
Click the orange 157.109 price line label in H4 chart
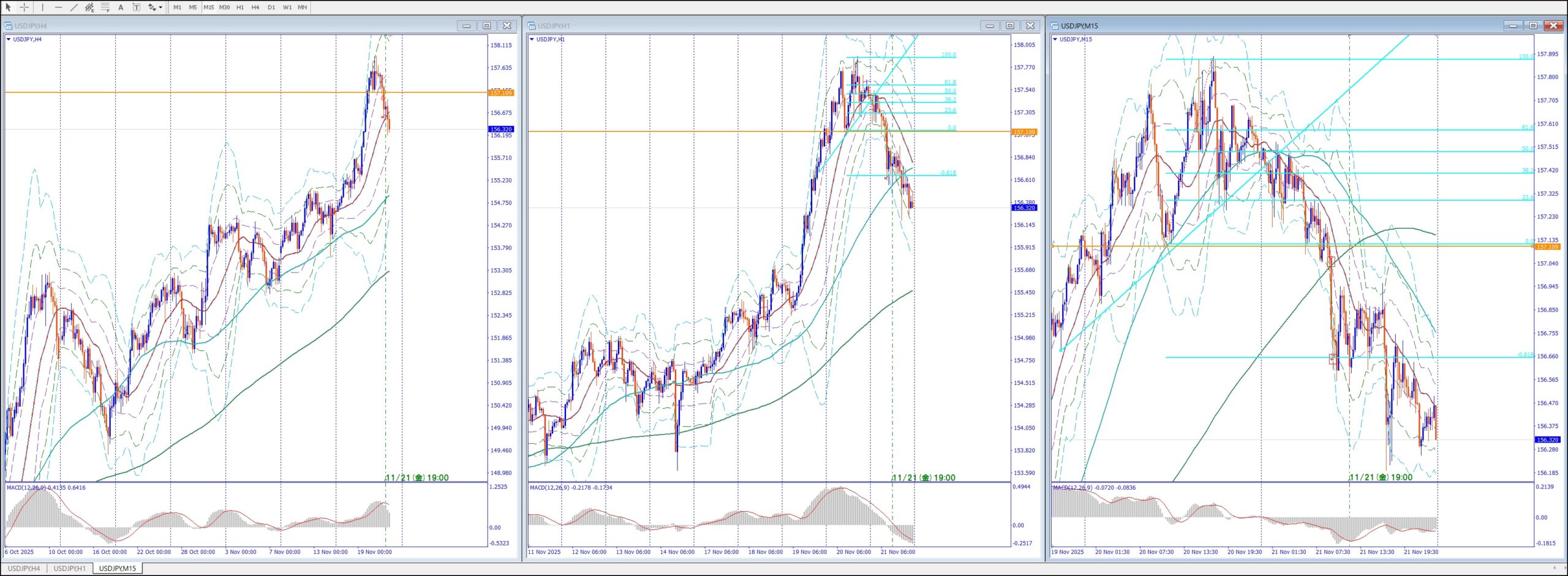[x=501, y=93]
